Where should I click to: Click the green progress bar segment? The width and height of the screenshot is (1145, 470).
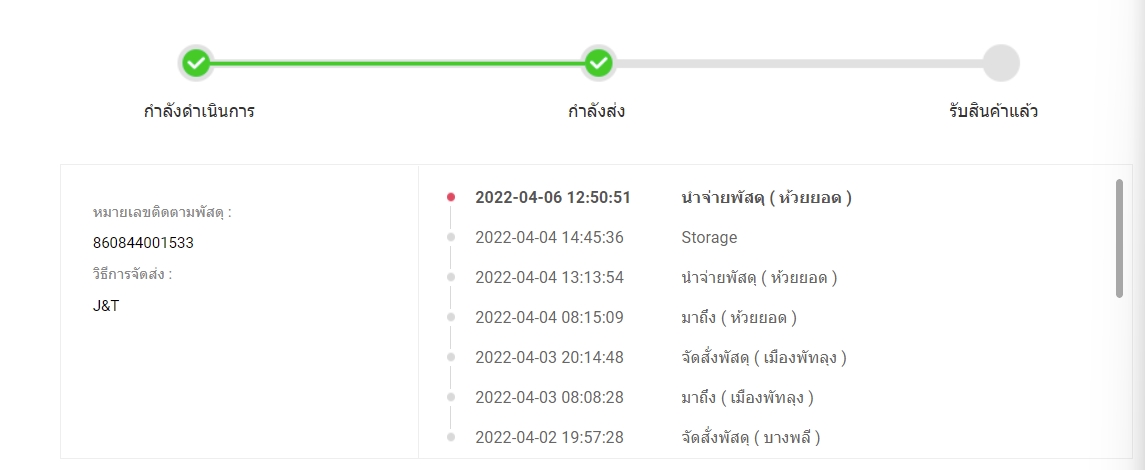tap(397, 64)
